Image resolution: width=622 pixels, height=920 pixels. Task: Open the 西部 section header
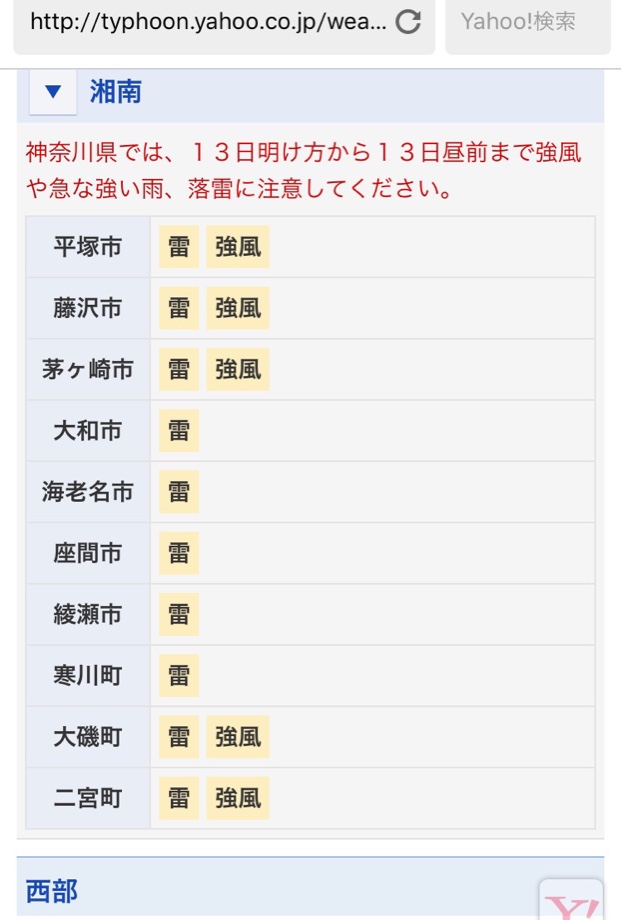tap(310, 889)
